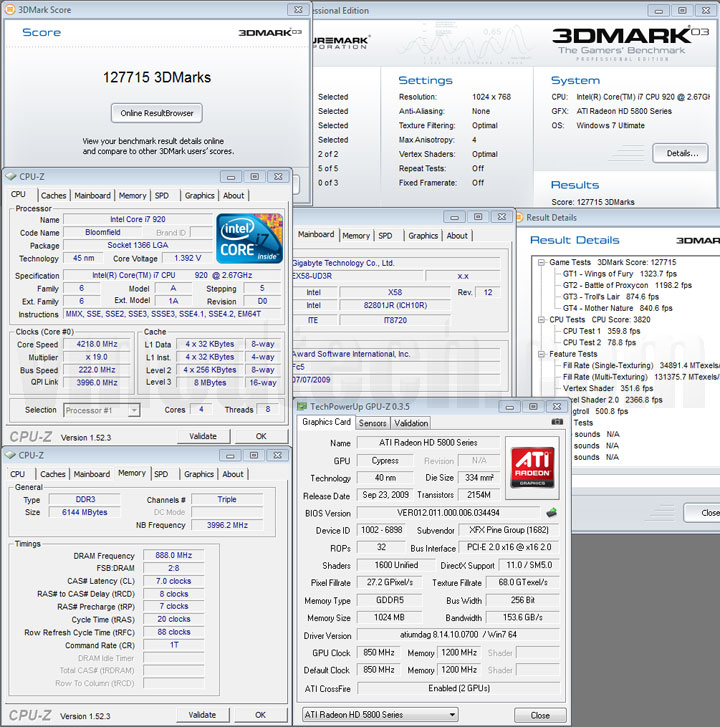Collapse the CPU Tests tree node

coord(541,319)
